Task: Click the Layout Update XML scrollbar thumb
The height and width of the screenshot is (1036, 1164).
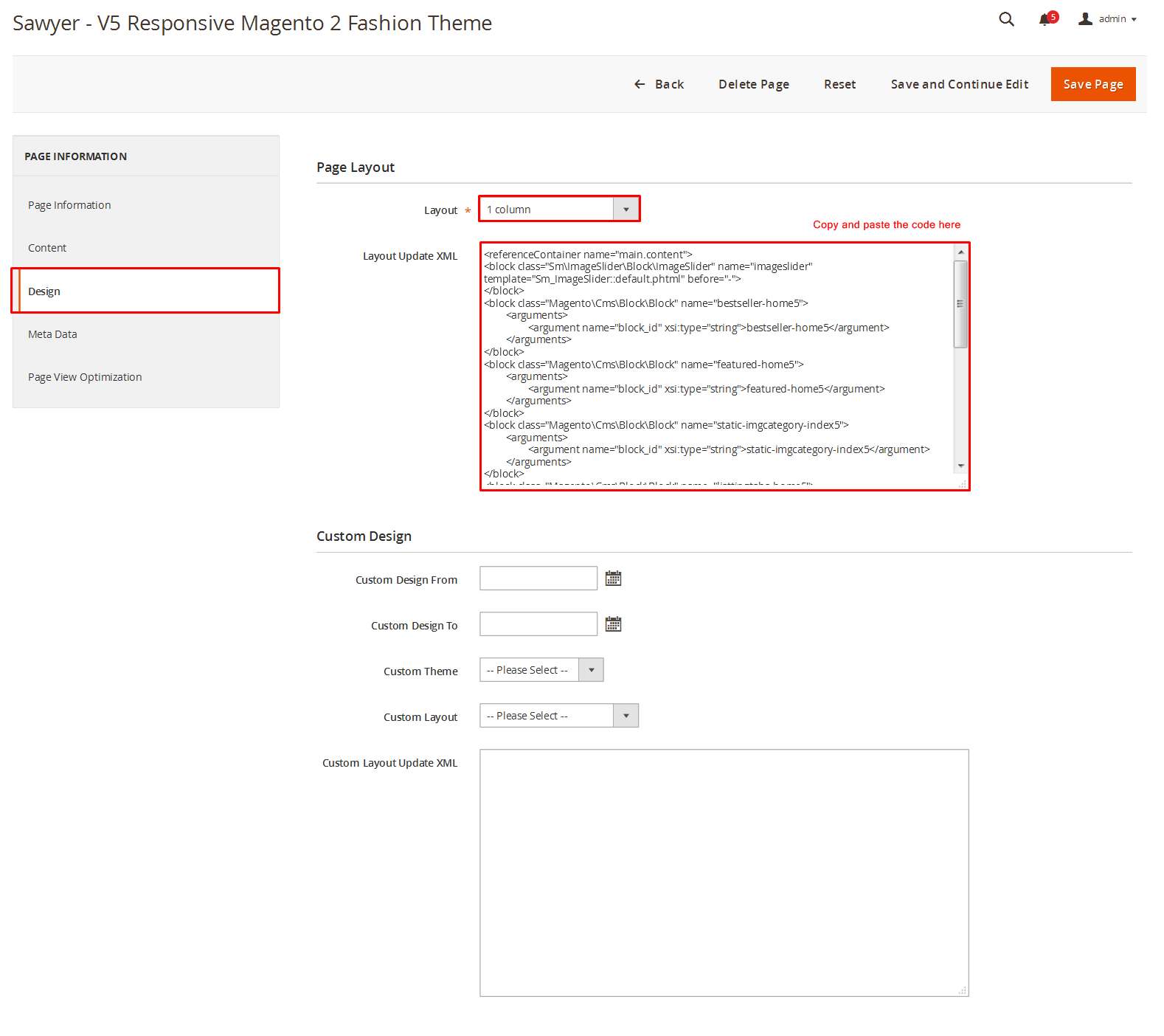Action: tap(960, 303)
